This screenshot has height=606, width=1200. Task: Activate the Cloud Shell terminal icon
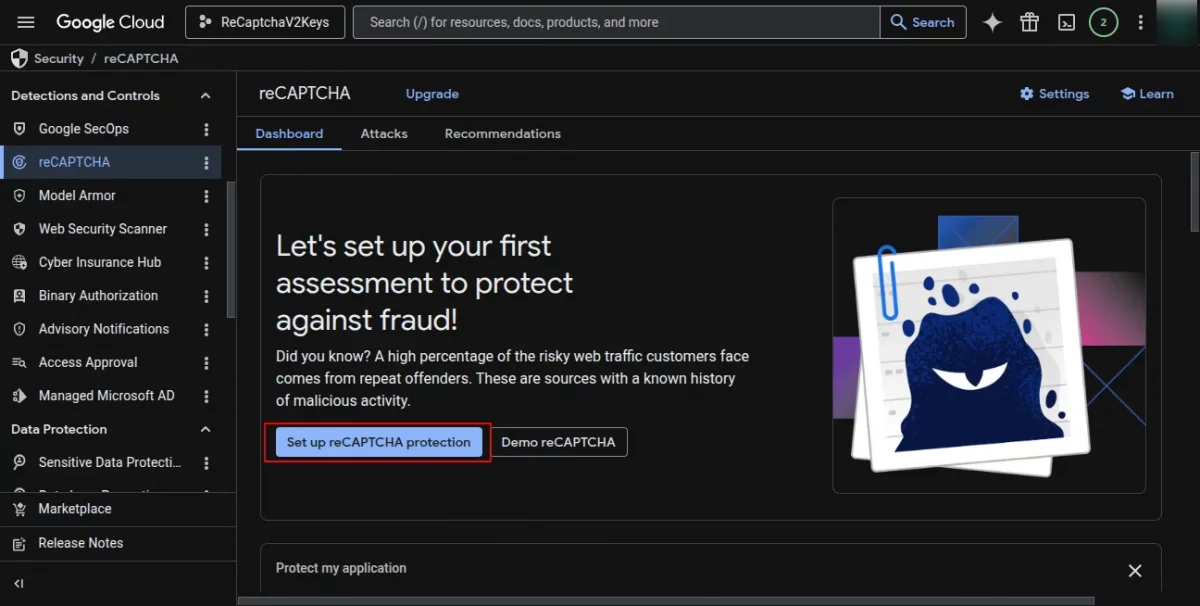pyautogui.click(x=1067, y=22)
